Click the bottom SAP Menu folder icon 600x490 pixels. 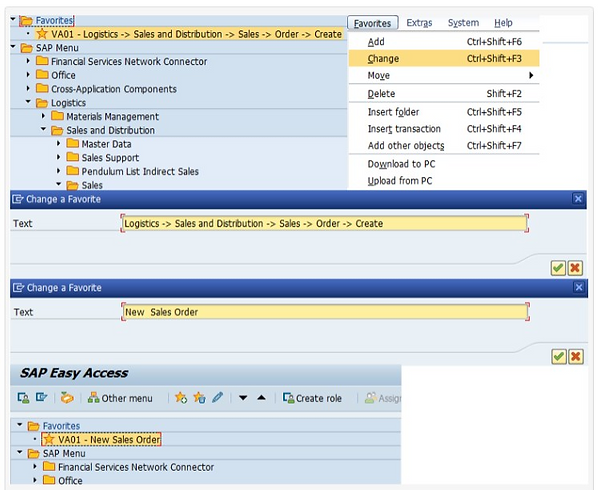(34, 454)
